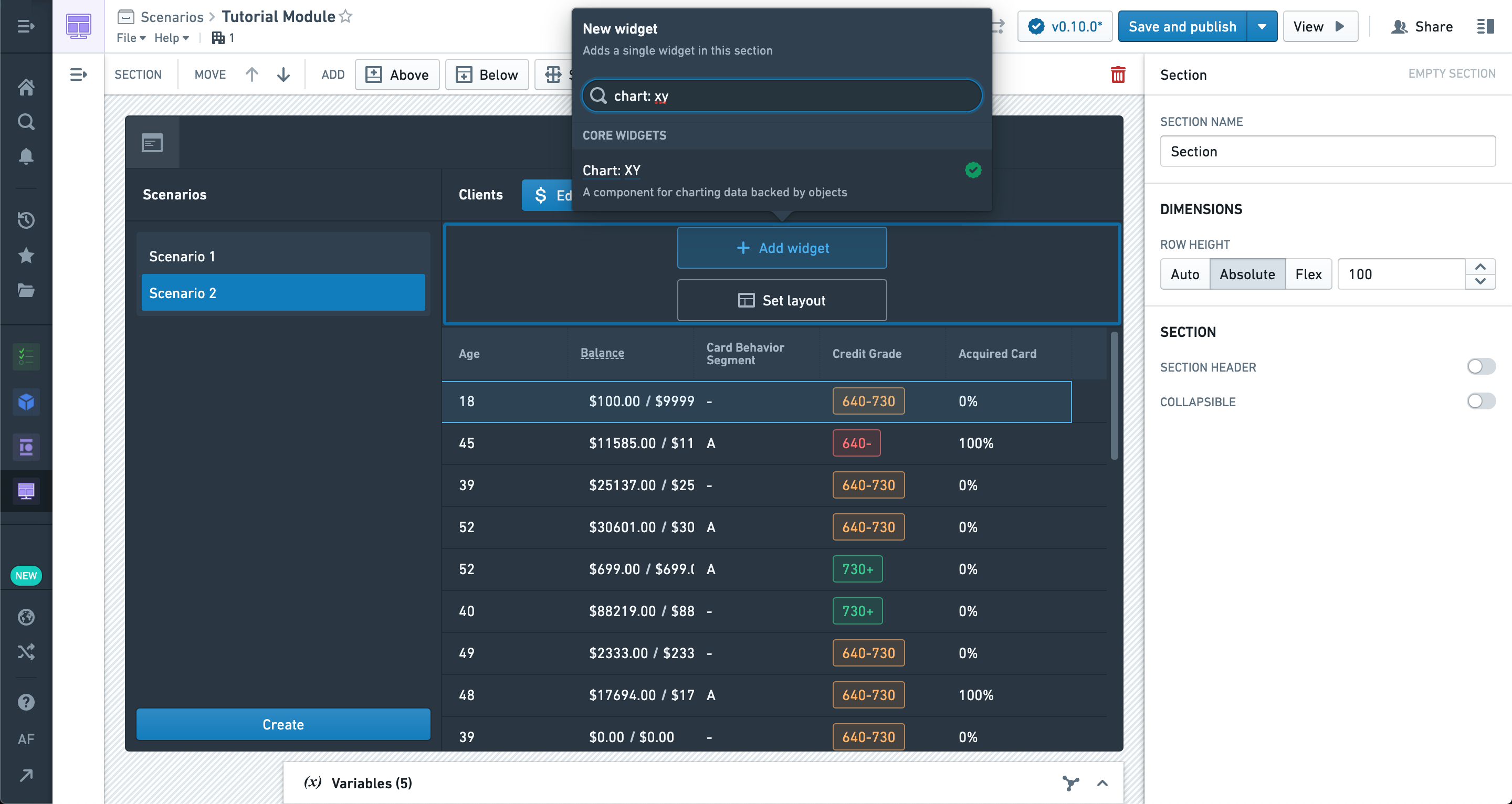The height and width of the screenshot is (804, 1512).
Task: Move section down with the down arrow
Action: [x=283, y=75]
